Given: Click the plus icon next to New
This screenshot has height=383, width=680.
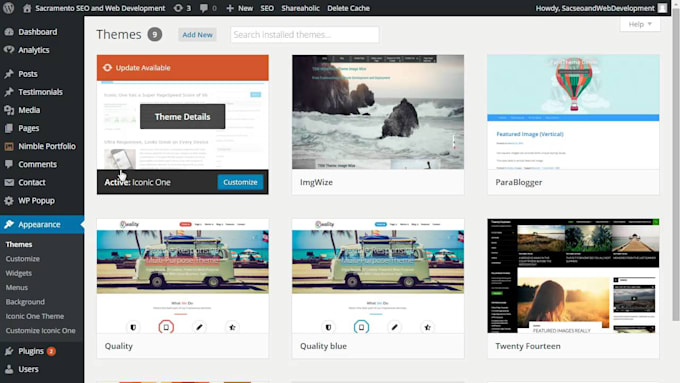Looking at the screenshot, I should pos(230,8).
